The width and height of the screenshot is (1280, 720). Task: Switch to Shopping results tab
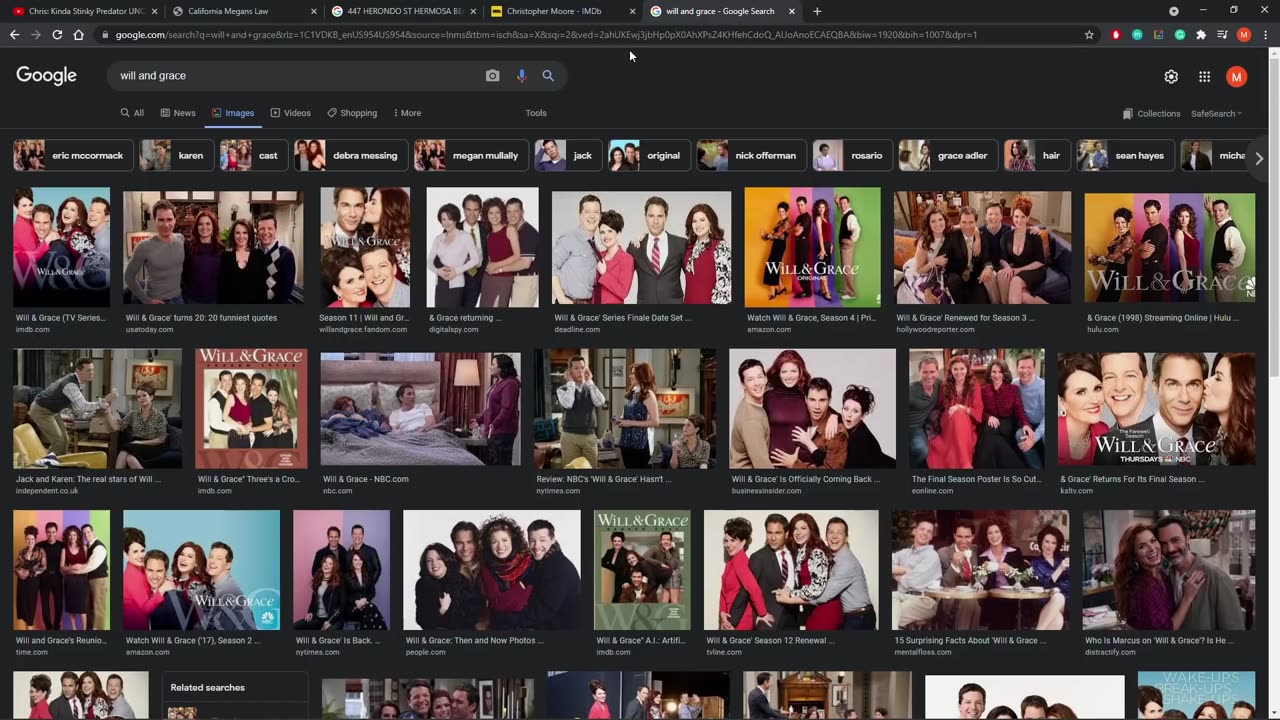click(x=352, y=113)
